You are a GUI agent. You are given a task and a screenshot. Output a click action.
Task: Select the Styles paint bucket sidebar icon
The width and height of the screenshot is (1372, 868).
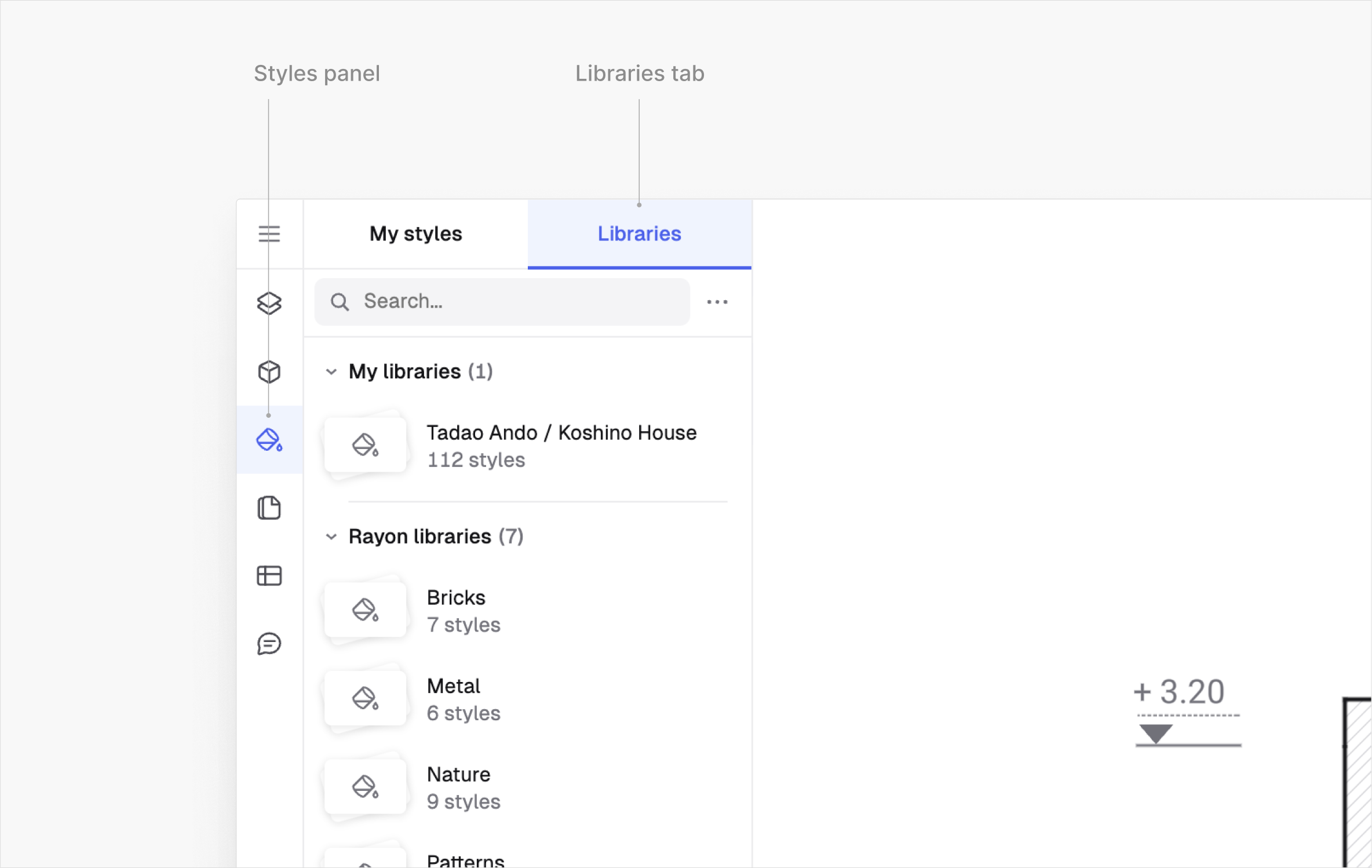269,440
